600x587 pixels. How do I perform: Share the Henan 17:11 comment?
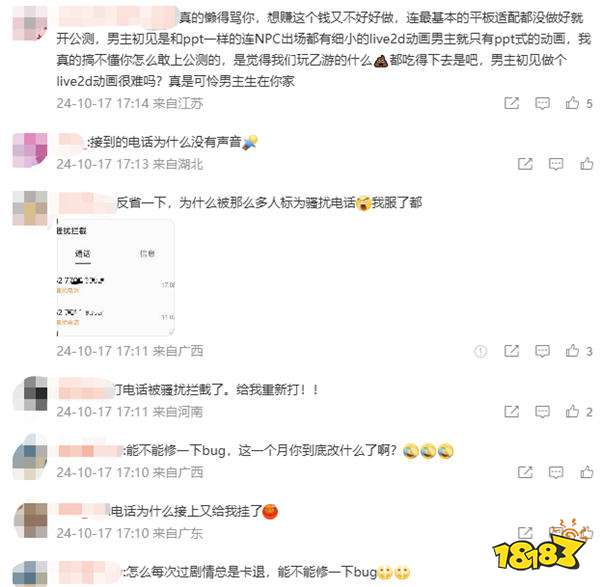coord(512,411)
